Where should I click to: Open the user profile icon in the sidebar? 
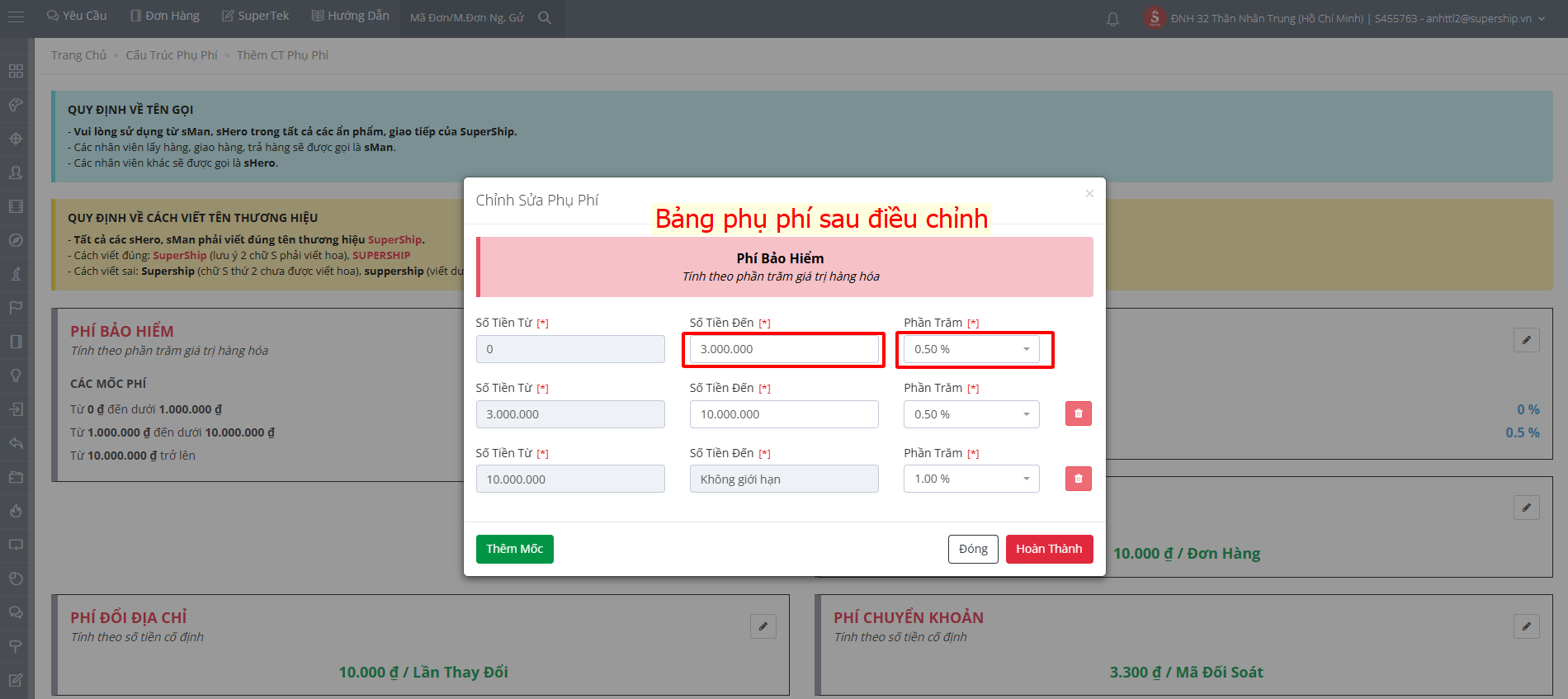click(16, 172)
